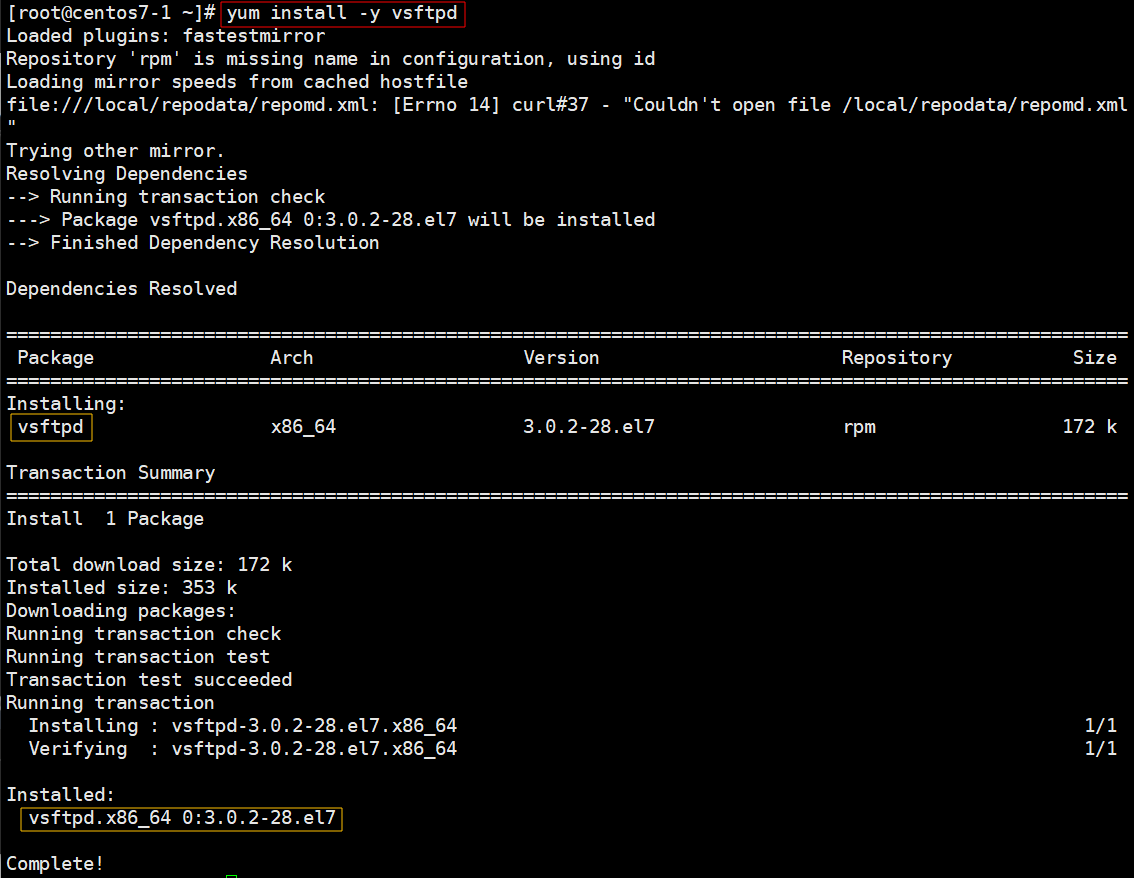Click 'Resolving Dependencies' line
1134x878 pixels.
[x=127, y=174]
